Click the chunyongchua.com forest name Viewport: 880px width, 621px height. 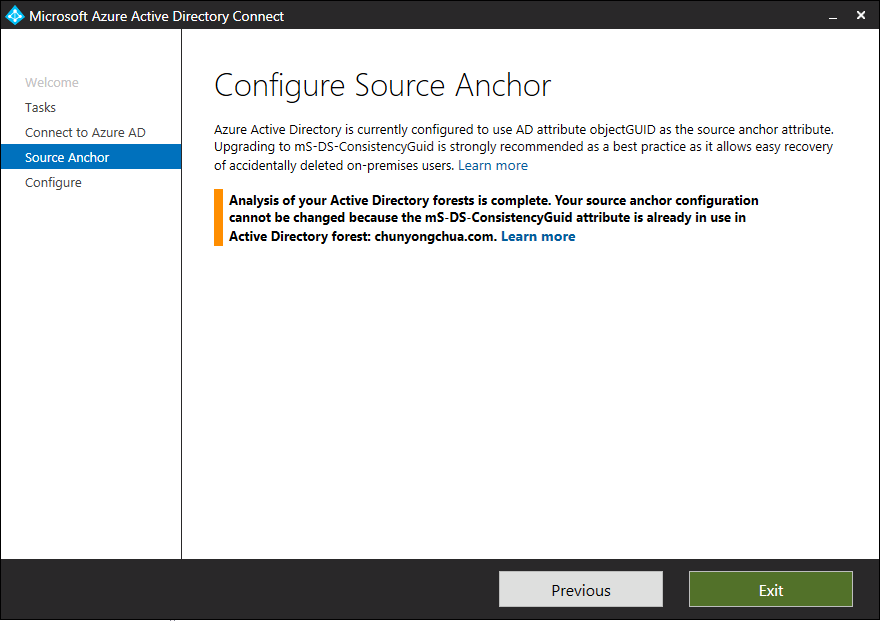tap(434, 237)
